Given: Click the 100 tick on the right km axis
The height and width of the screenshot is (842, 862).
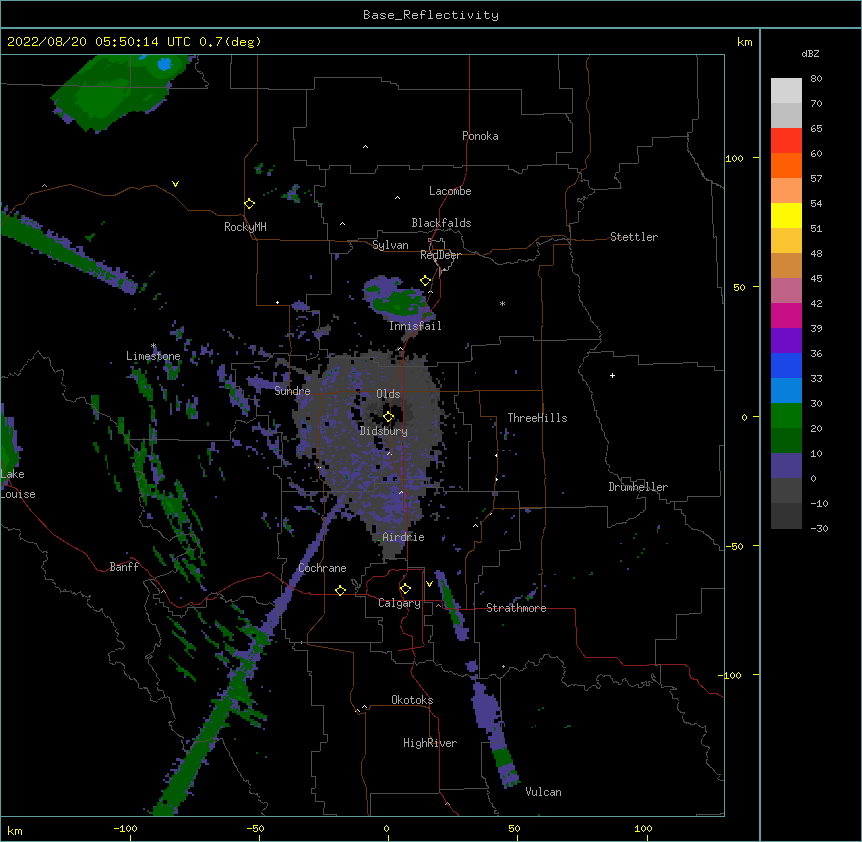Looking at the screenshot, I should pyautogui.click(x=734, y=158).
